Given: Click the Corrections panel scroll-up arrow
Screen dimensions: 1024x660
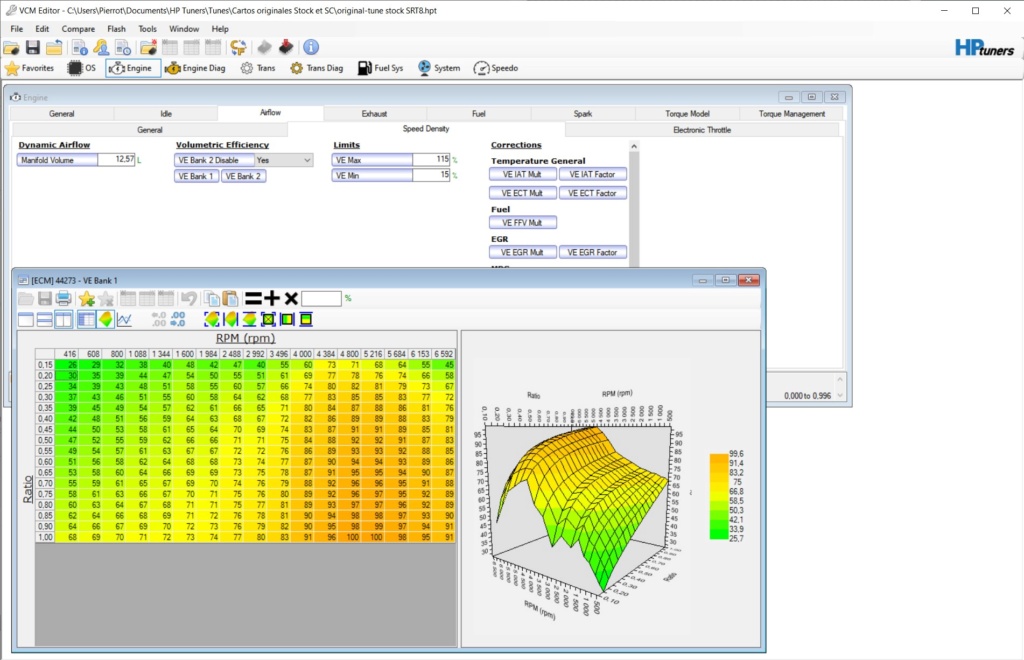Looking at the screenshot, I should (x=633, y=147).
